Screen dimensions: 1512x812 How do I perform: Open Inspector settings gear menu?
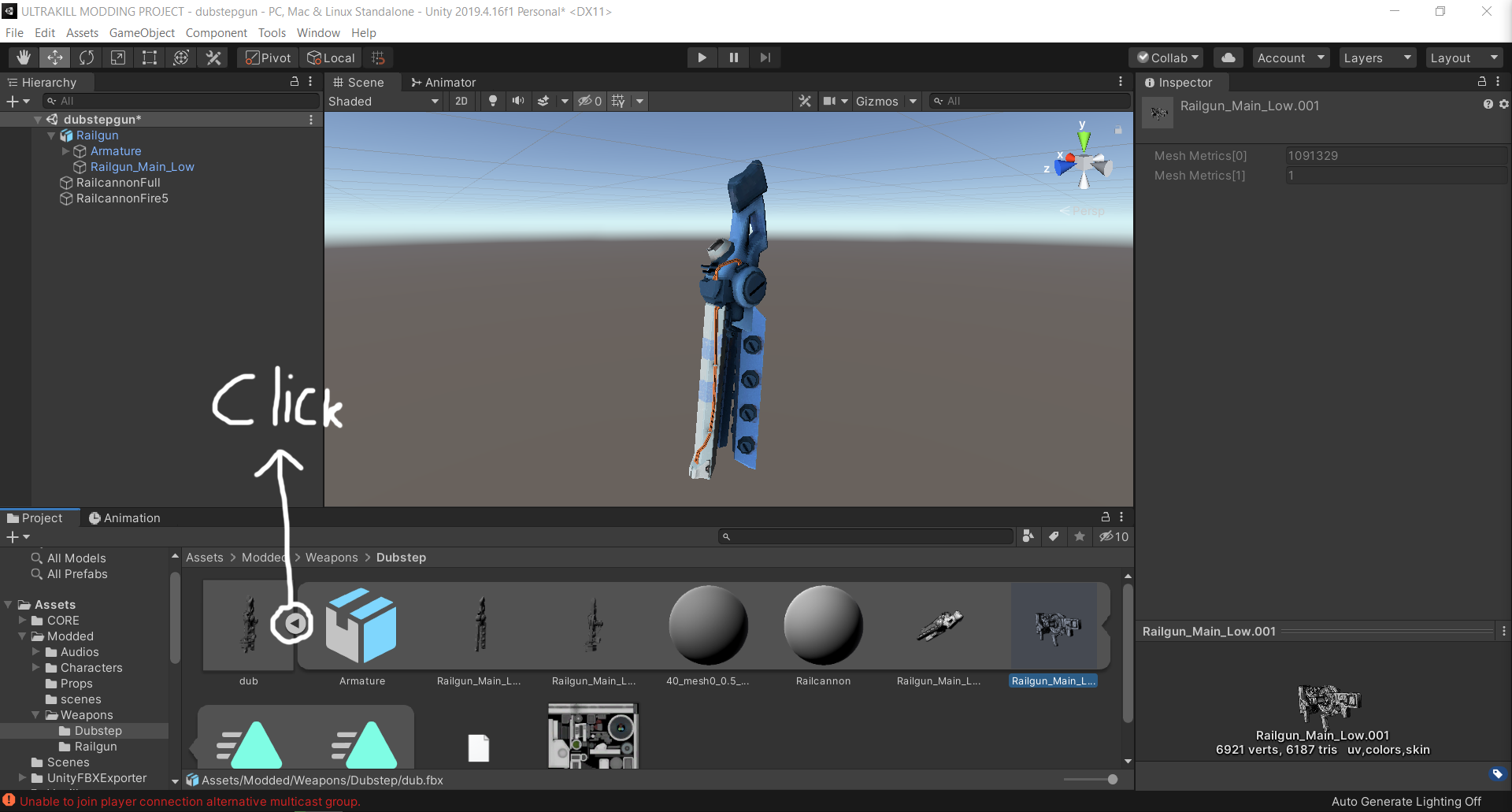click(x=1503, y=104)
